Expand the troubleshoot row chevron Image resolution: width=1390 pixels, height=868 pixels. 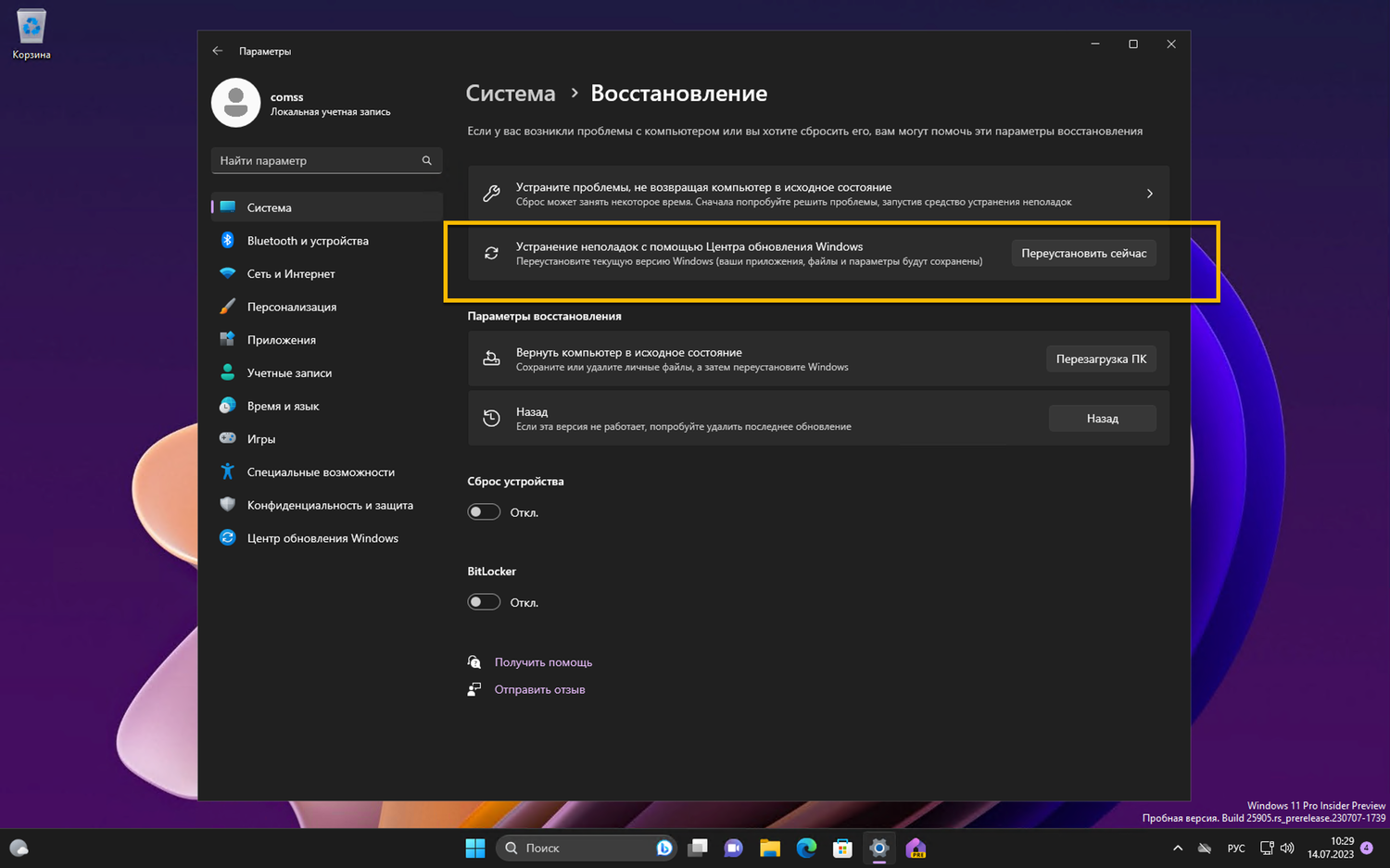click(x=1149, y=194)
